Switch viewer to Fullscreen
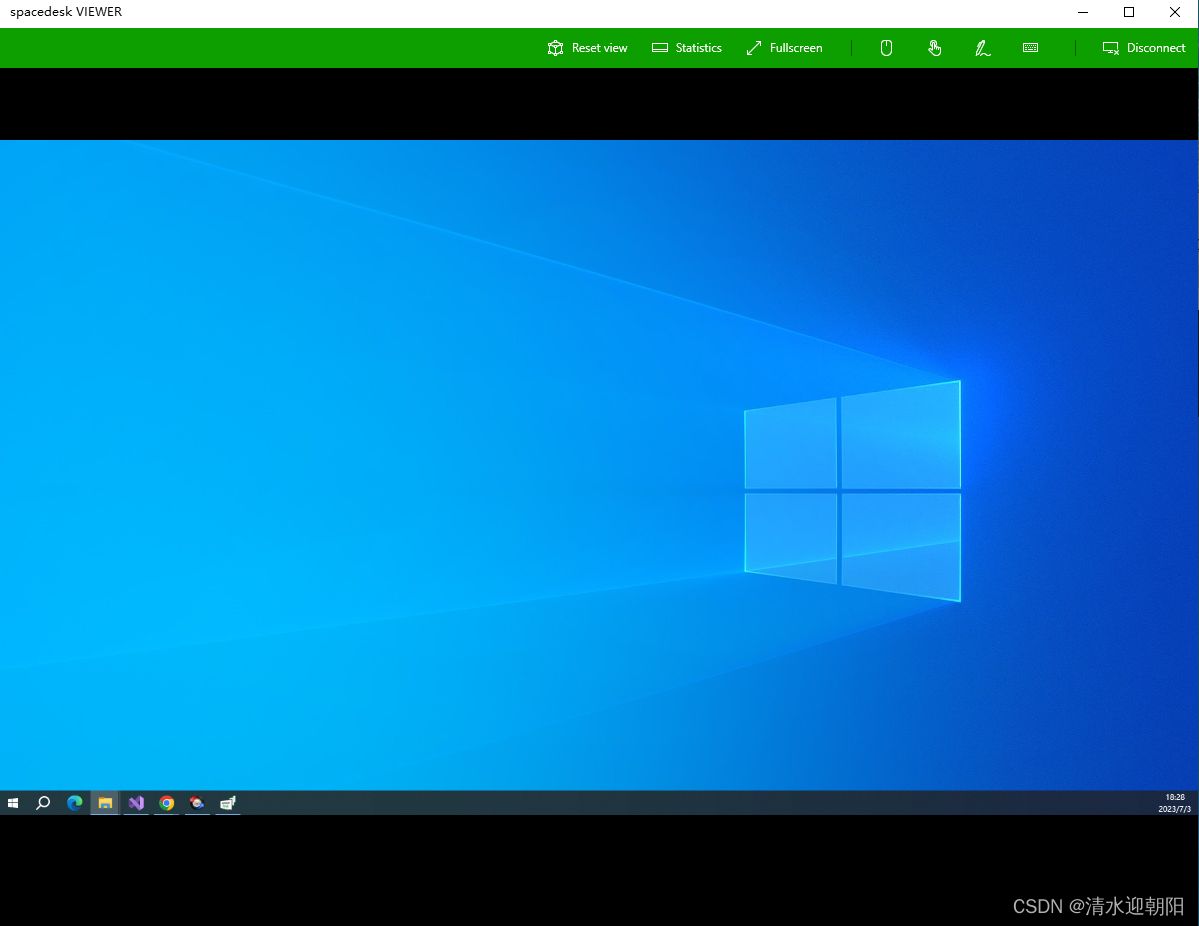The width and height of the screenshot is (1199, 926). click(x=784, y=47)
